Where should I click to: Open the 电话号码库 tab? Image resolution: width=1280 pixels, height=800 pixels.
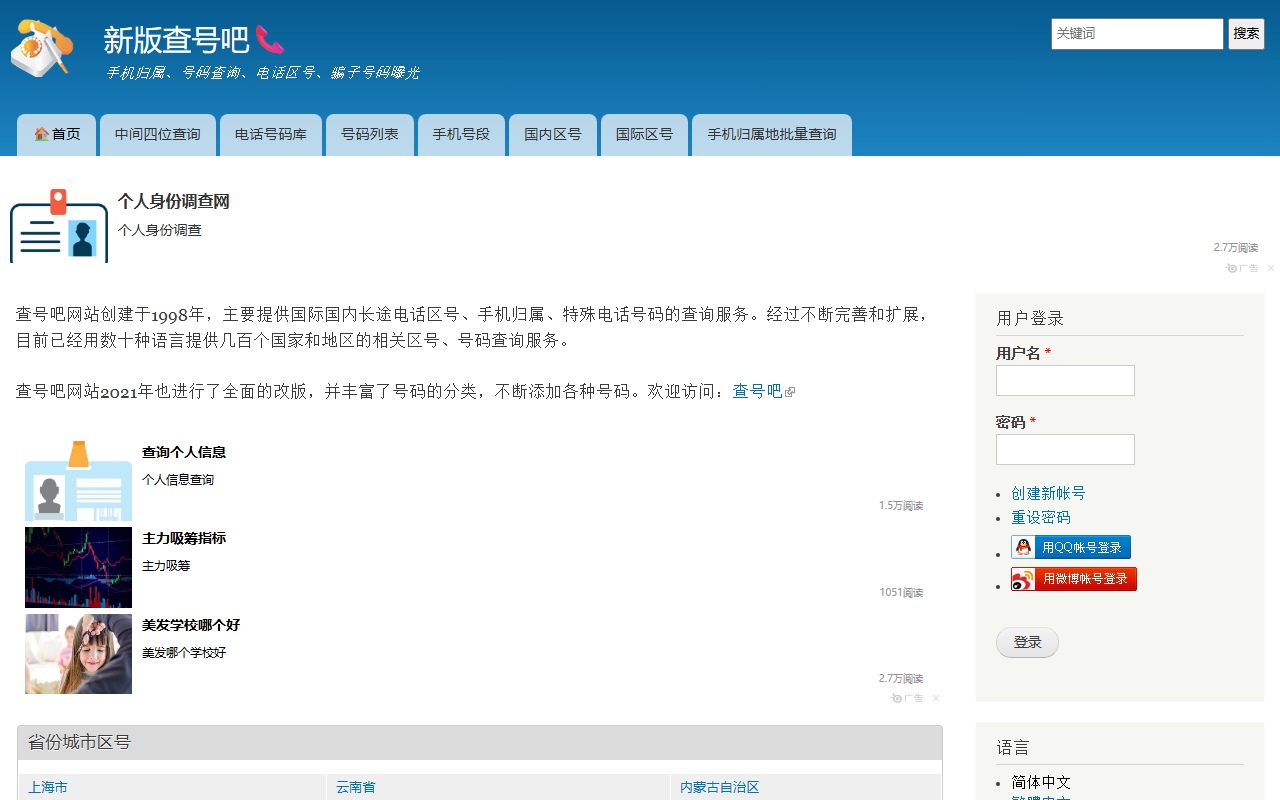[x=271, y=135]
